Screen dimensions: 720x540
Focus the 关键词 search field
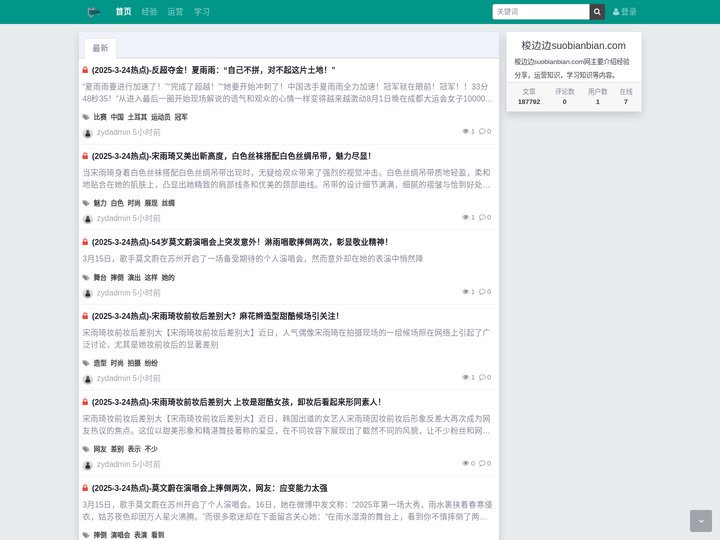[541, 12]
